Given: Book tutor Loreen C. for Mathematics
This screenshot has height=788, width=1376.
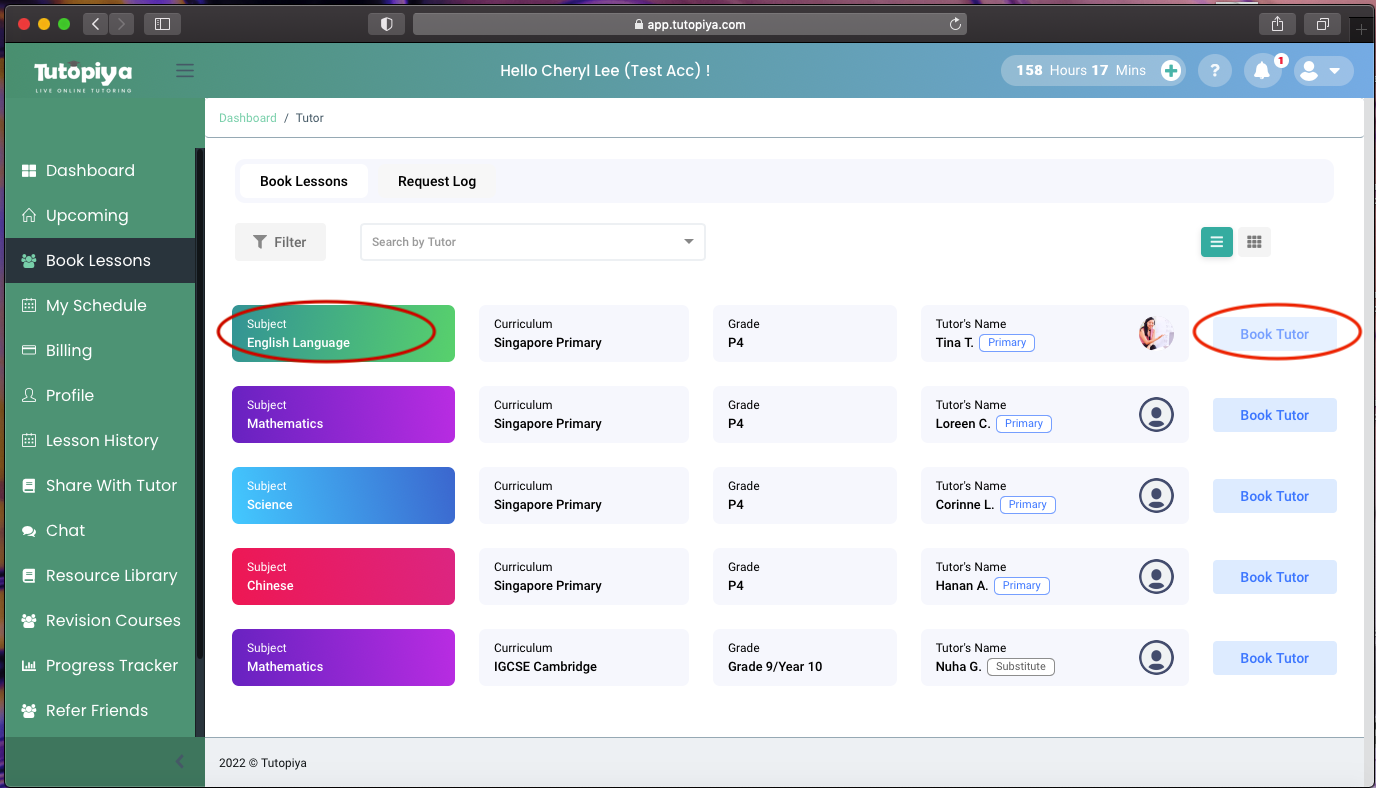Looking at the screenshot, I should point(1274,415).
